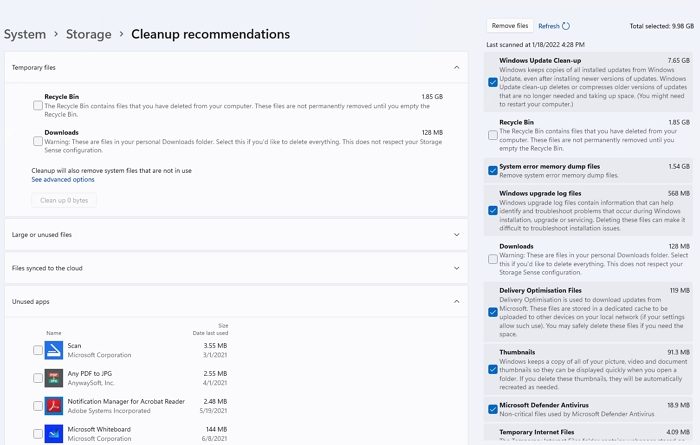Click the Refresh spinner icon

tap(566, 26)
